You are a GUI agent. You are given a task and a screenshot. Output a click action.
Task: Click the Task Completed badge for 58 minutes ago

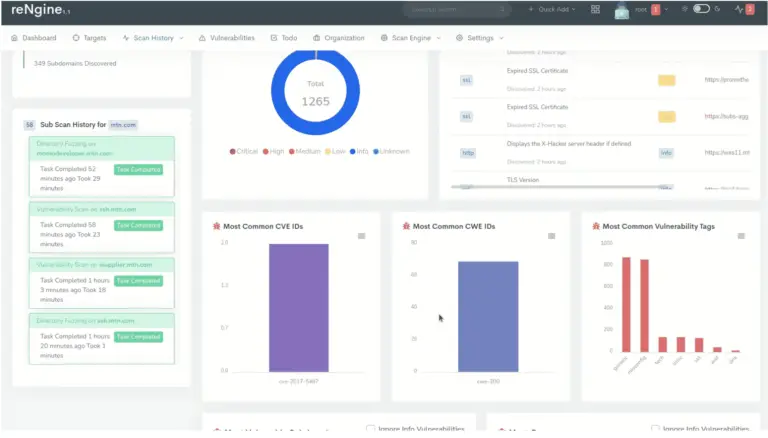[139, 225]
